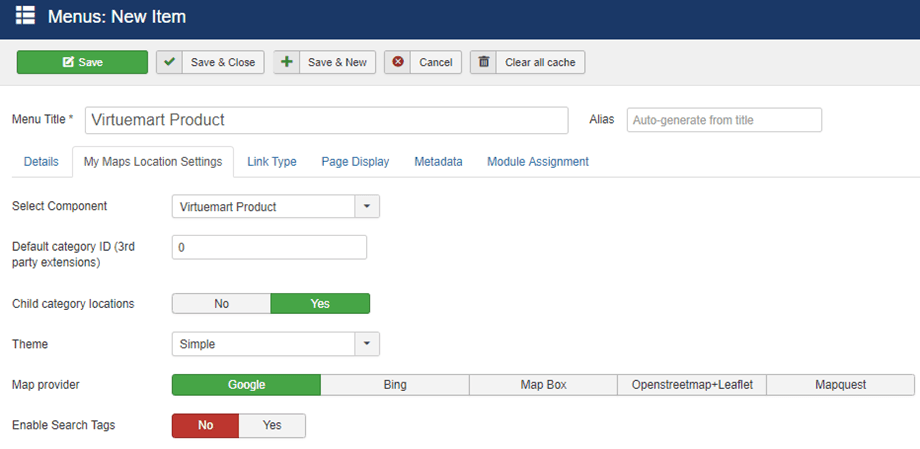Expand the Theme dropdown arrow

pos(367,344)
